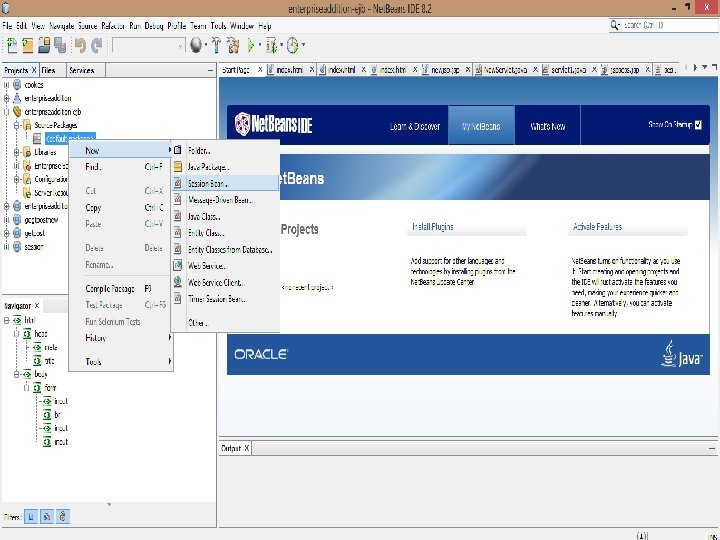The image size is (720, 540).
Task: Expand the getpostnew project node
Action: pyautogui.click(x=6, y=219)
